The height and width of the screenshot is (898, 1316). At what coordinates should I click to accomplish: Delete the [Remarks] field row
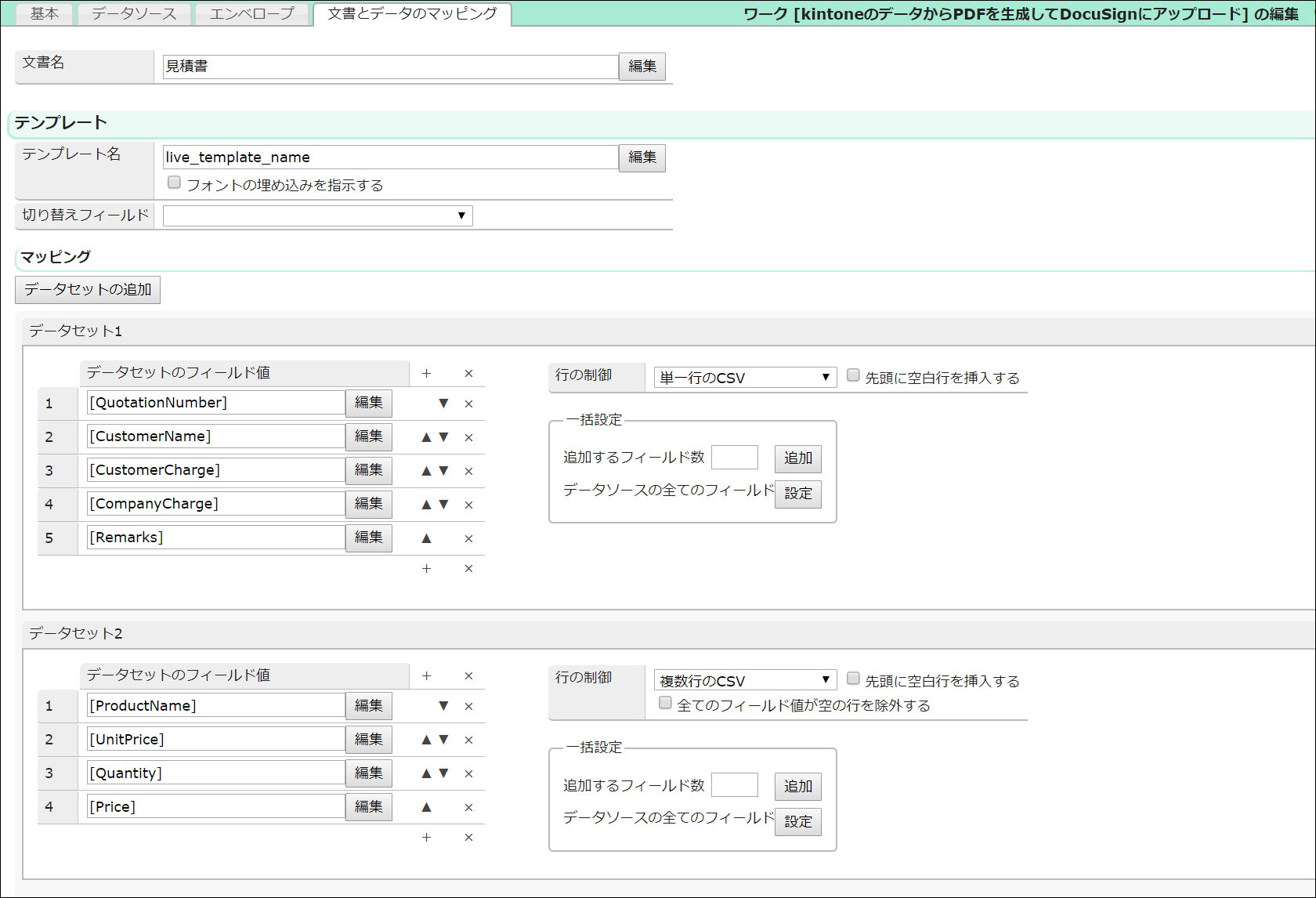click(468, 538)
